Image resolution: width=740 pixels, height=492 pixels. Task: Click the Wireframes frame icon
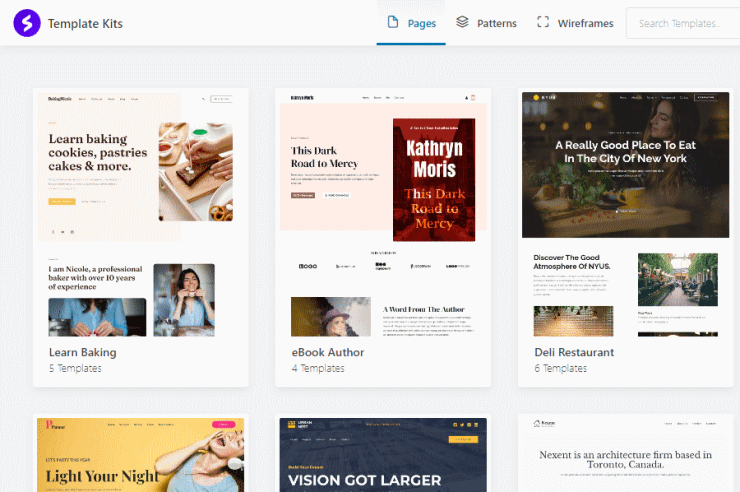tap(543, 22)
